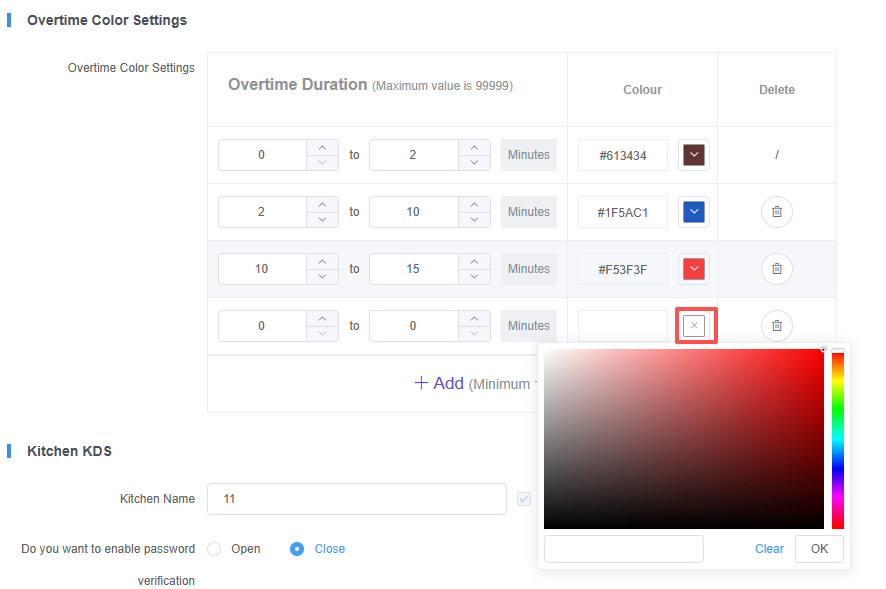The height and width of the screenshot is (589, 886).
Task: Click the plus Add row icon
Action: point(421,383)
